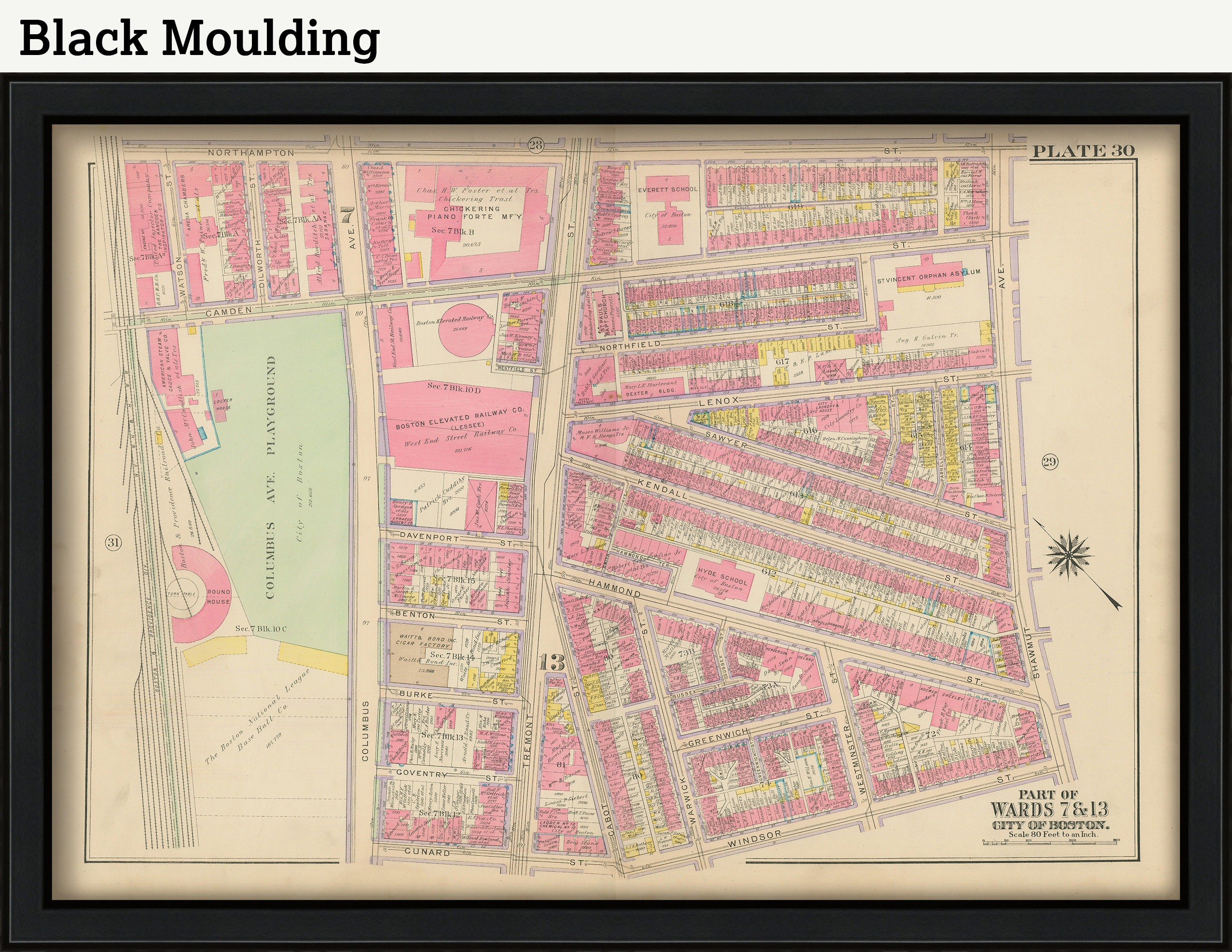Click the 'CITY OF BOSTON.' title line
Screen dimensions: 1232x952
point(1051,826)
